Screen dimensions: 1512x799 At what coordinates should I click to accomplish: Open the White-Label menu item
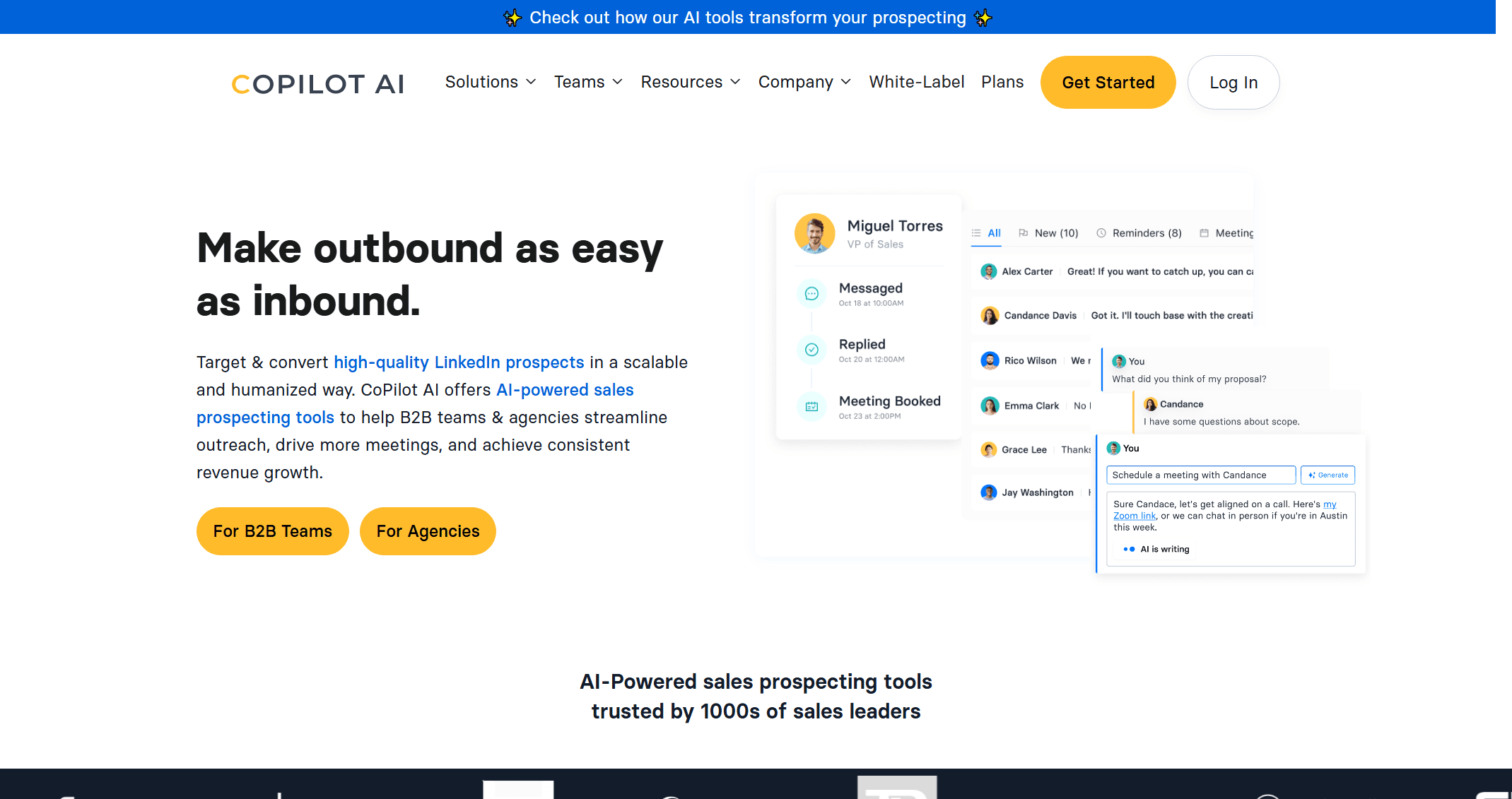click(x=916, y=82)
